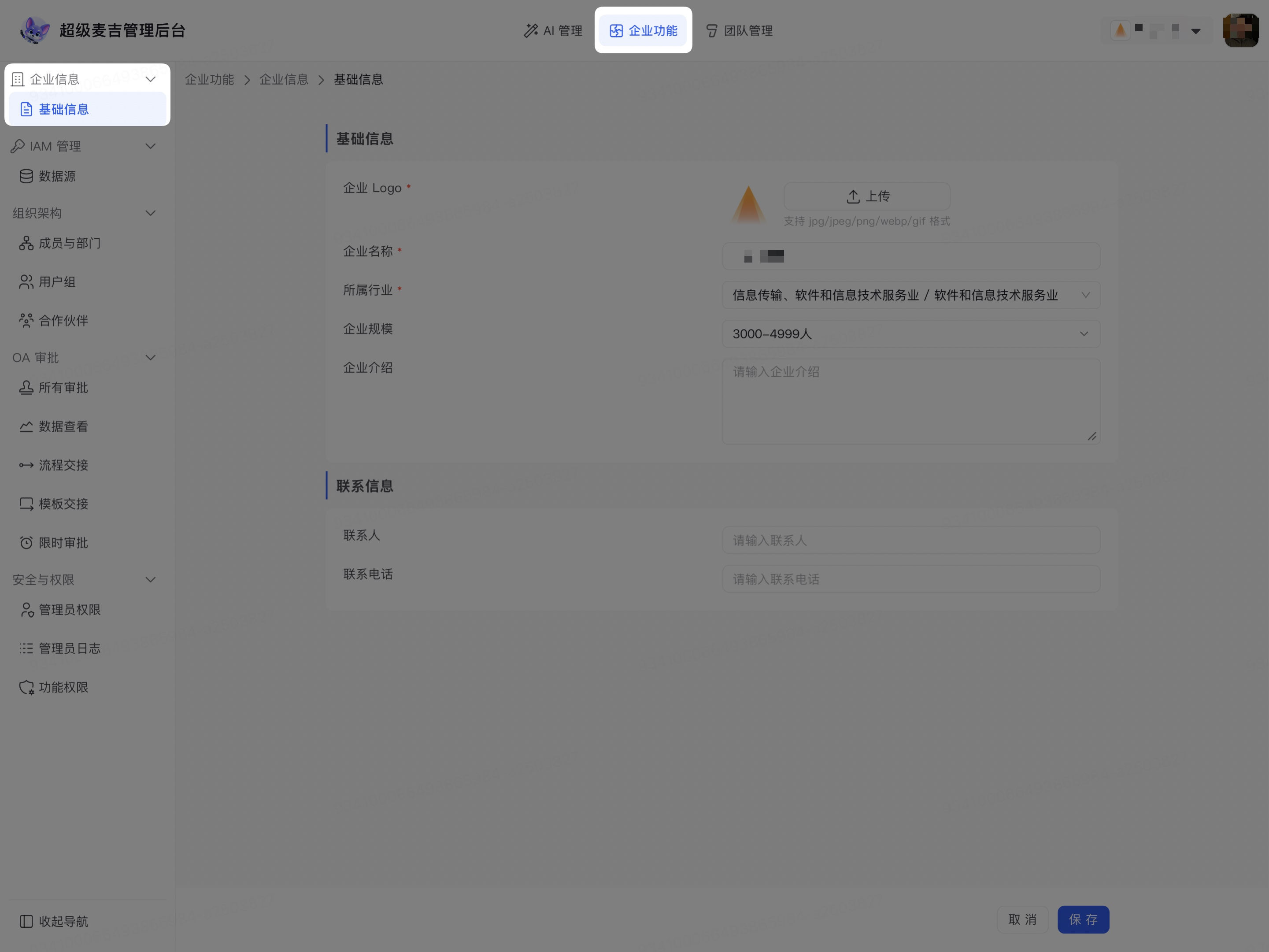
Task: Open the 所属行业 dropdown
Action: 911,295
